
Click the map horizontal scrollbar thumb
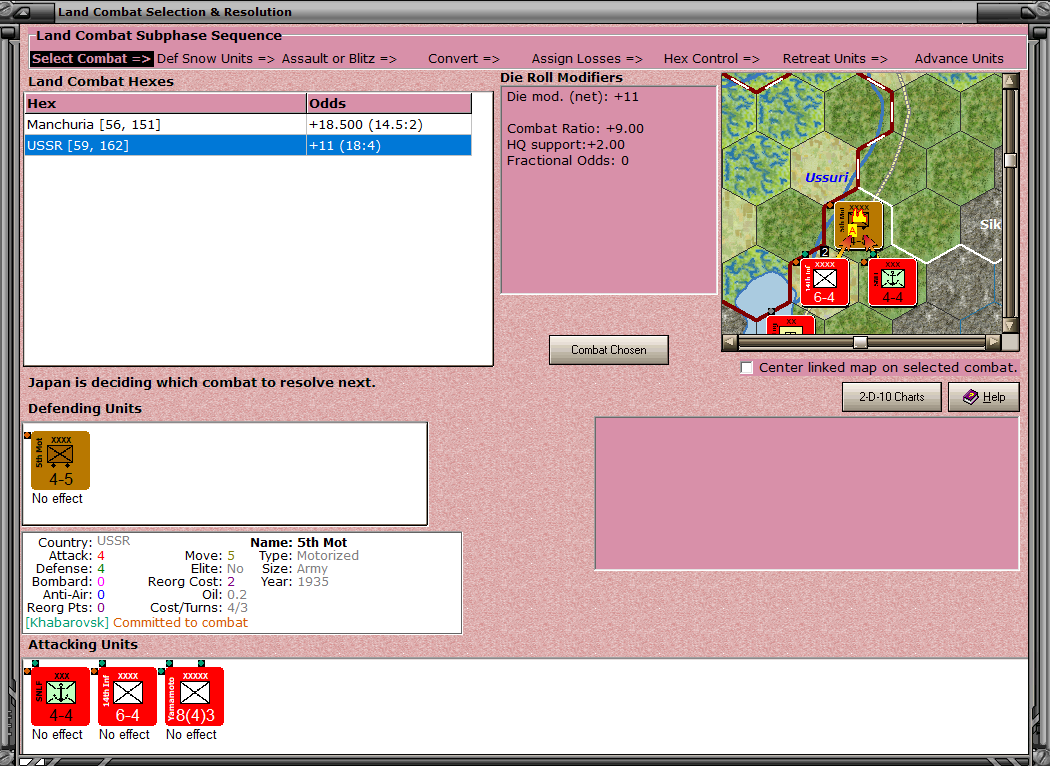(860, 342)
